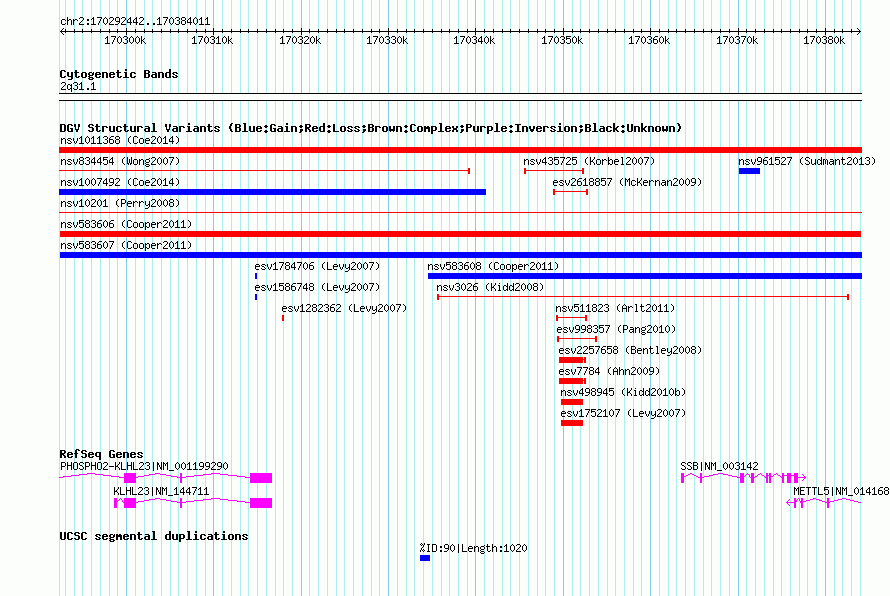Click esv1282362 (Levy2007) label

coord(344,308)
